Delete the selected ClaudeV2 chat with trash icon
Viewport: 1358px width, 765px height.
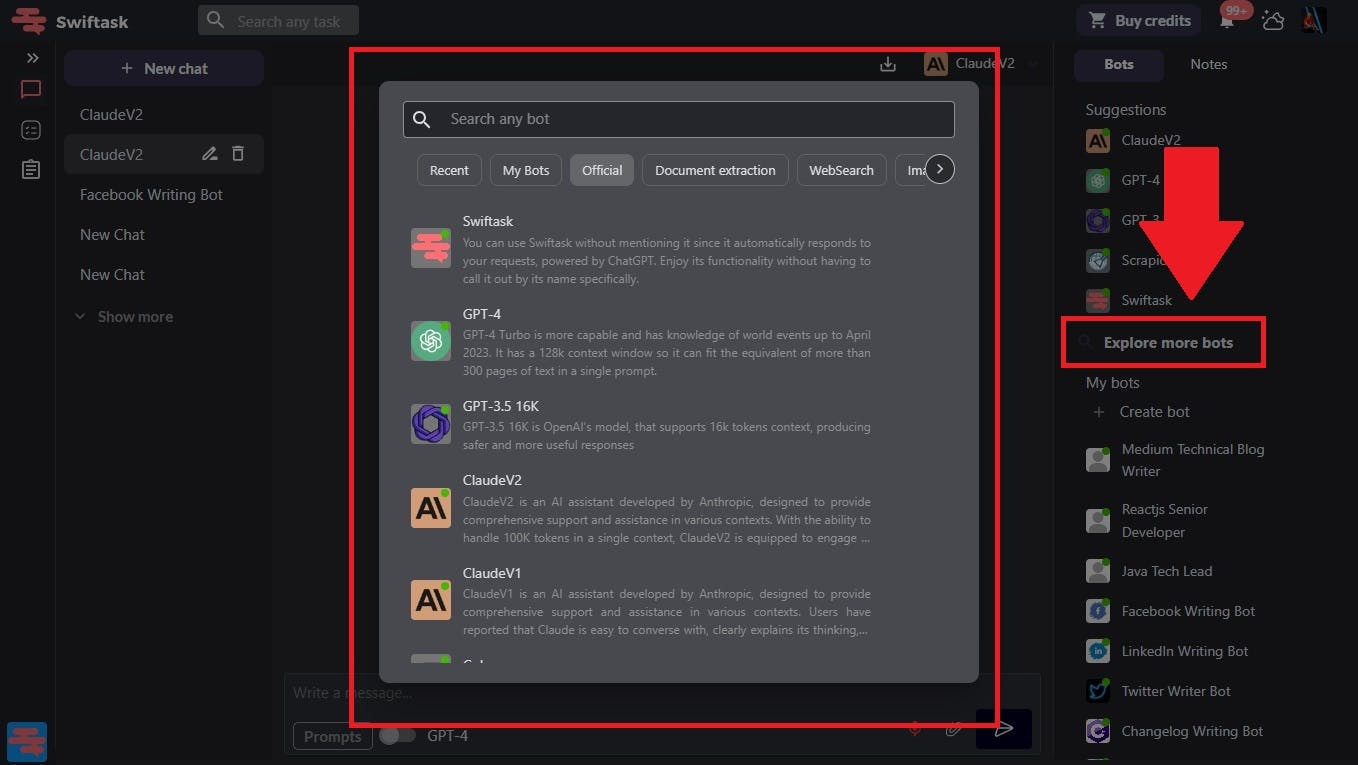[238, 154]
